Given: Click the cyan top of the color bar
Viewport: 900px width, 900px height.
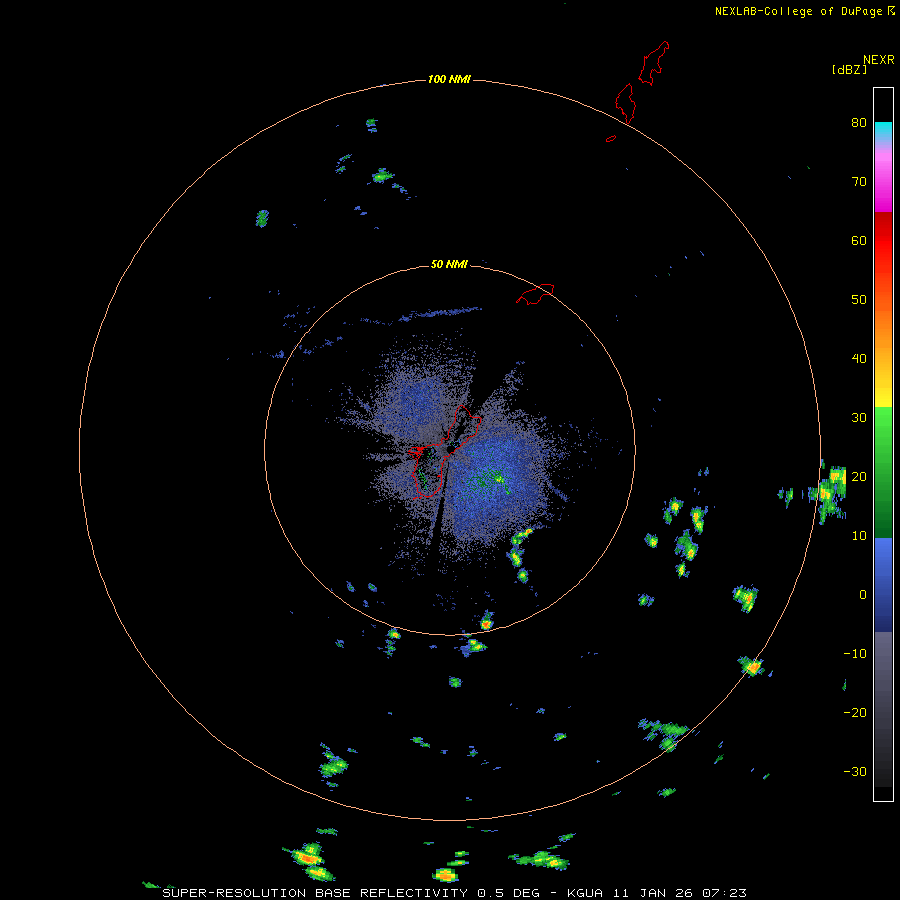Looking at the screenshot, I should coord(883,130).
